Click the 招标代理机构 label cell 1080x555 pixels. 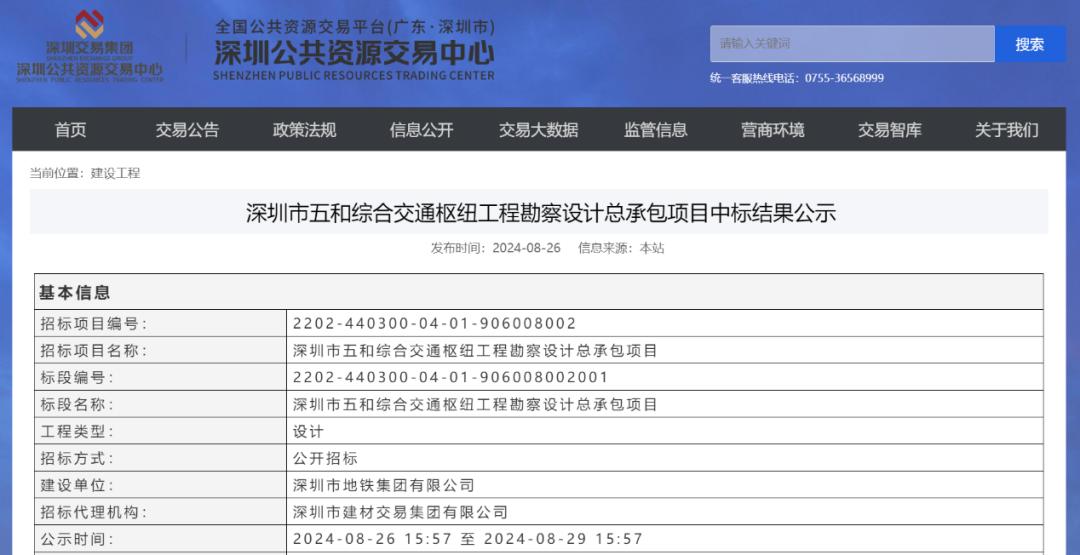point(160,512)
